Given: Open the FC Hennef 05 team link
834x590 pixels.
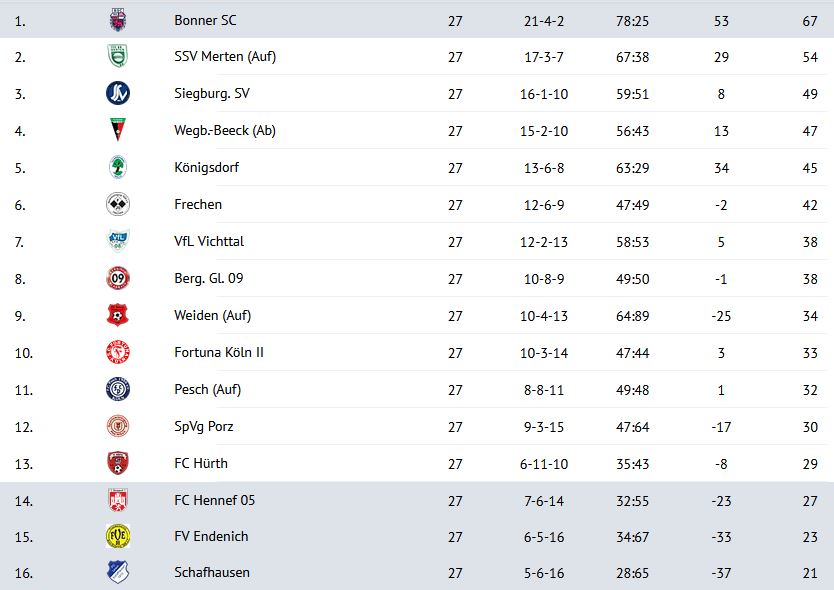Looking at the screenshot, I should click(214, 500).
